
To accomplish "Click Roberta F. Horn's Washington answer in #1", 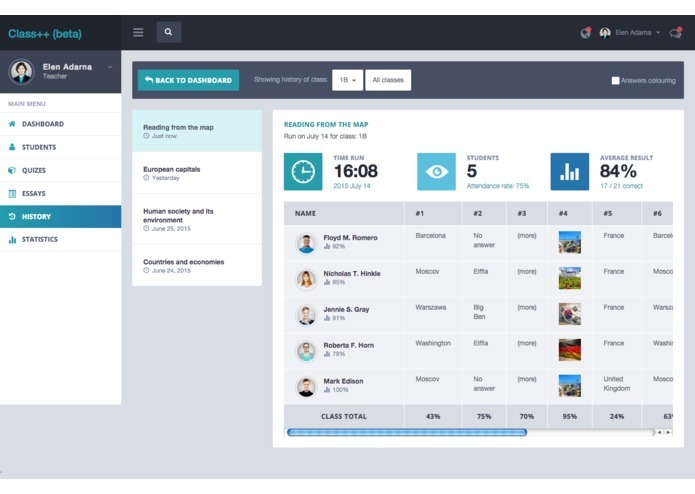I will [x=433, y=343].
